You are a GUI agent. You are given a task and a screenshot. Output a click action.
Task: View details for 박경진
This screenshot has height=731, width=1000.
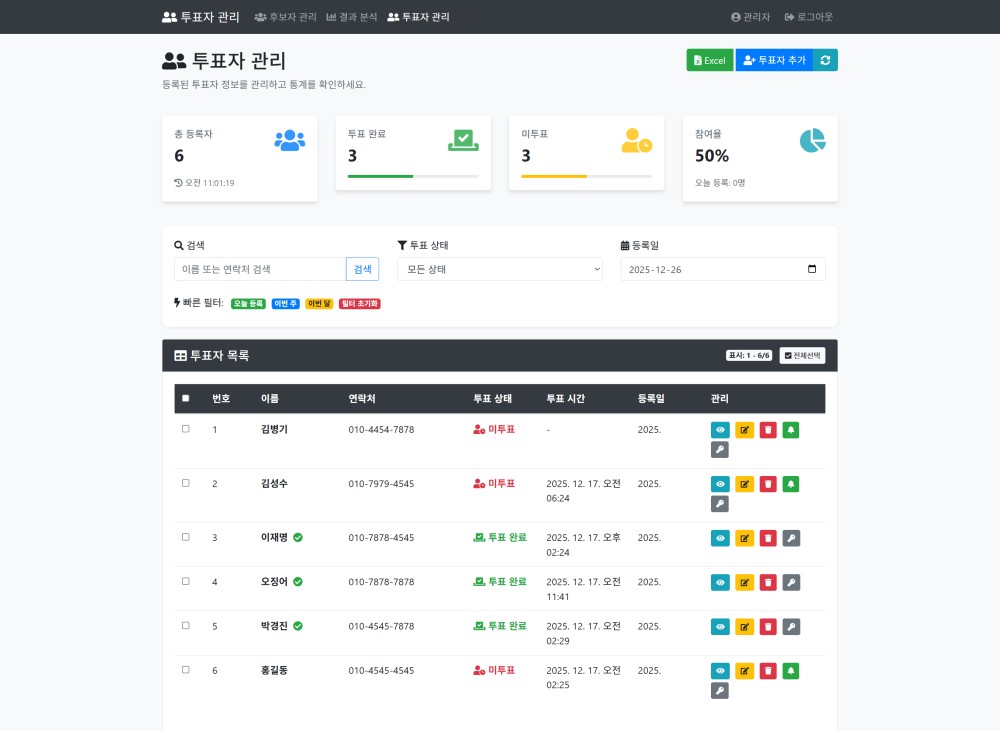pos(720,627)
